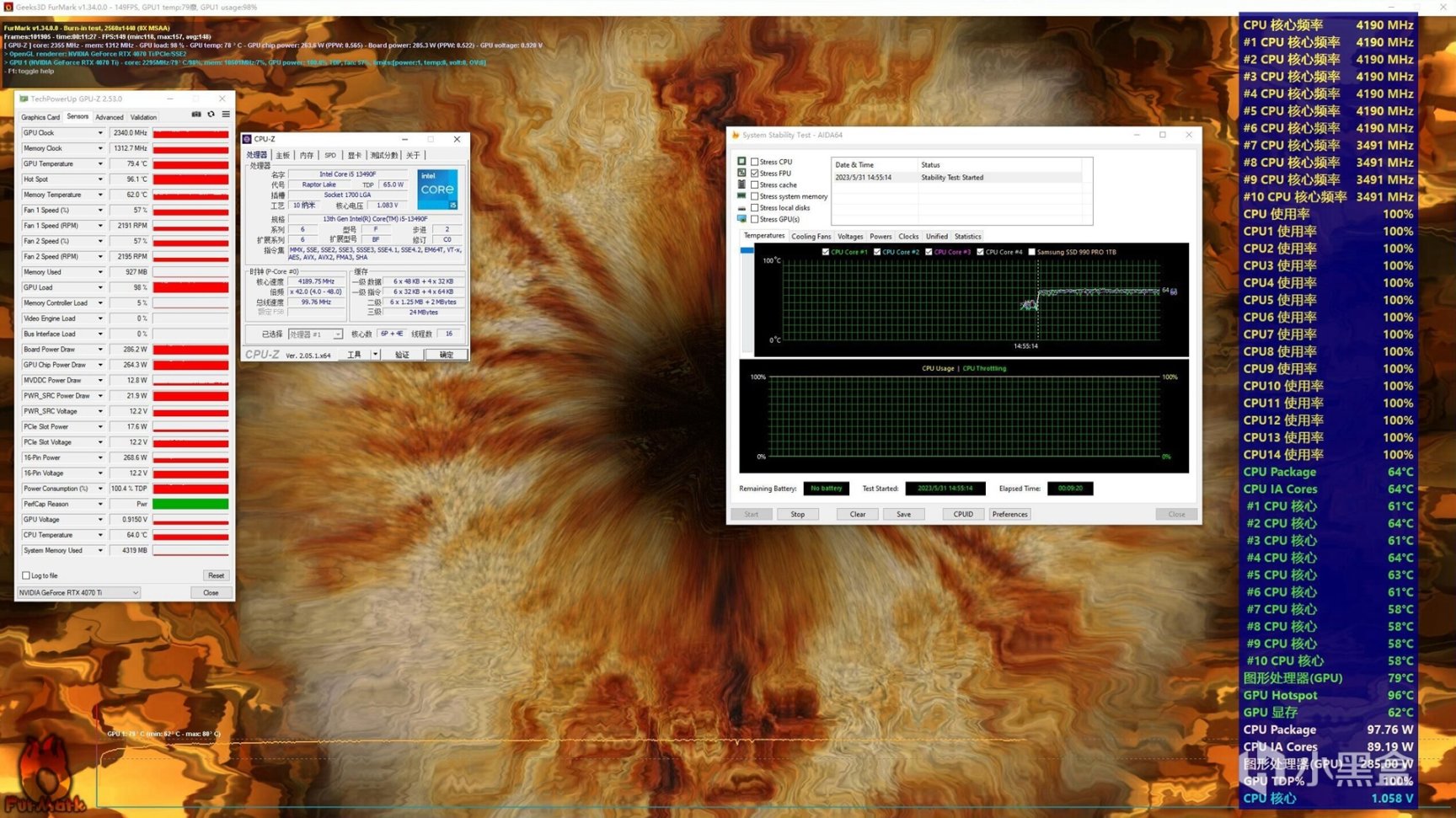Switch to GPU-Z Advanced tab

point(110,117)
